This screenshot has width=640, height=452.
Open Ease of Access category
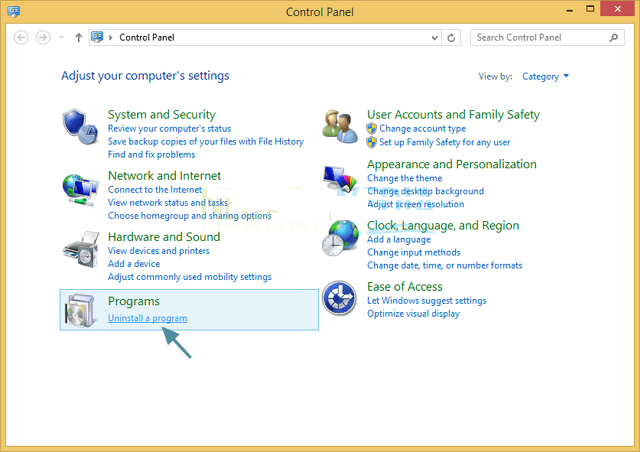(x=404, y=287)
